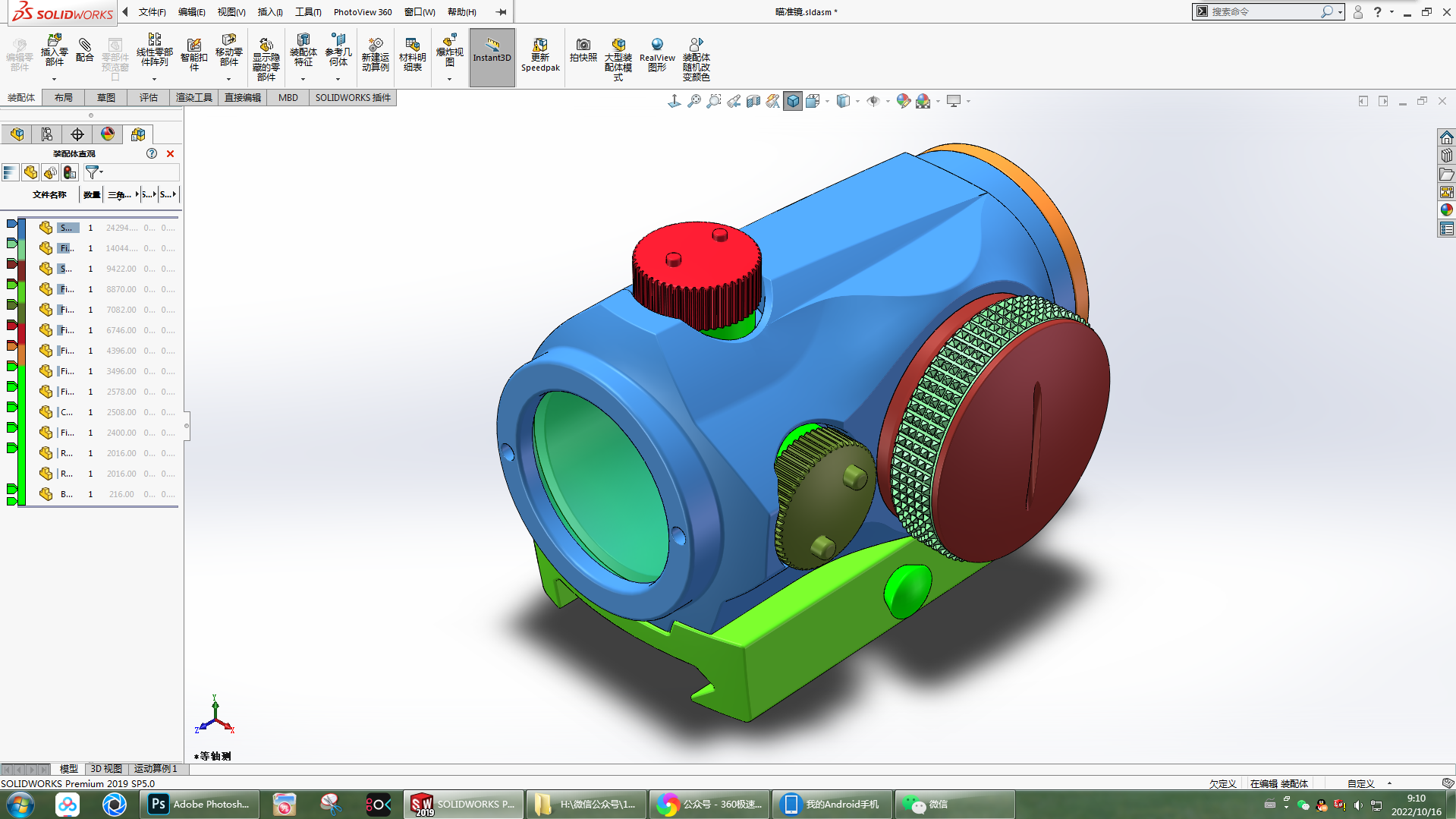1456x819 pixels.
Task: Expand the Insert Components dropdown arrow
Action: tap(54, 79)
